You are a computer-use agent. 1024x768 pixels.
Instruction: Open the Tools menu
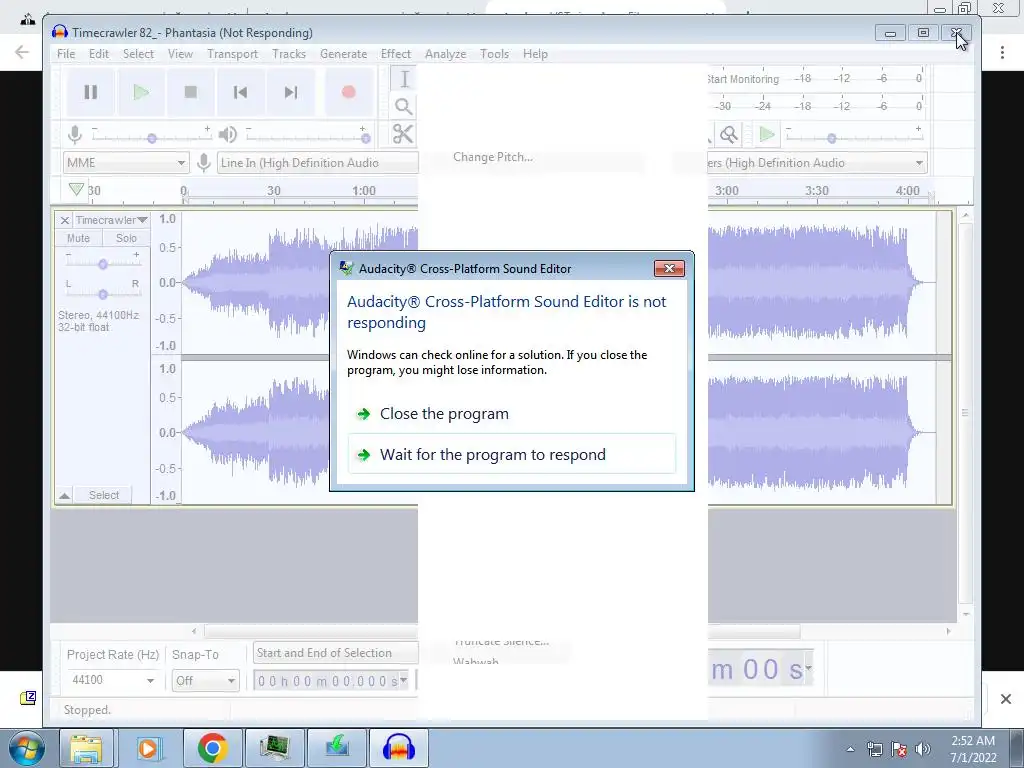494,54
